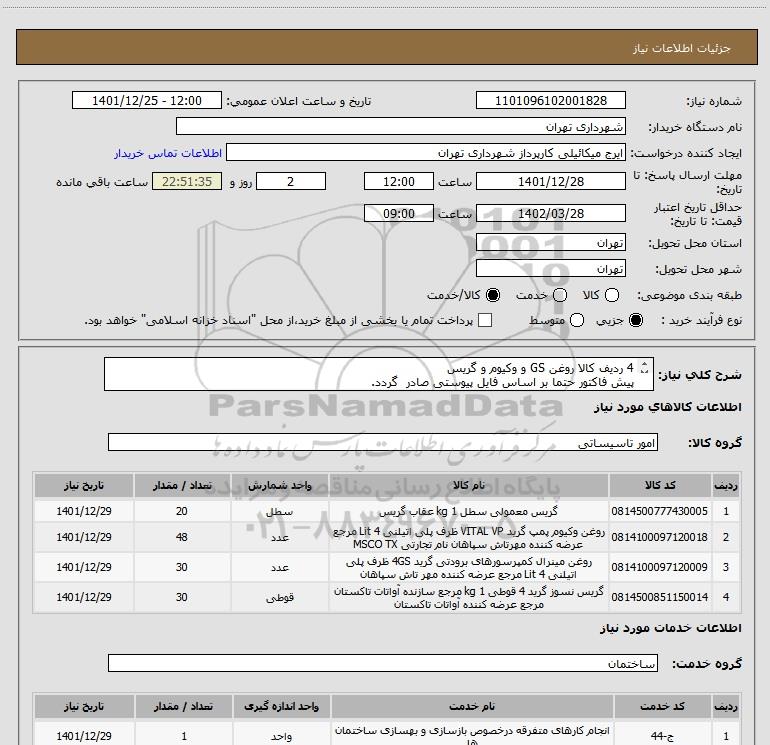Click the page title جزئیات اطلاعات نیاز

click(682, 48)
